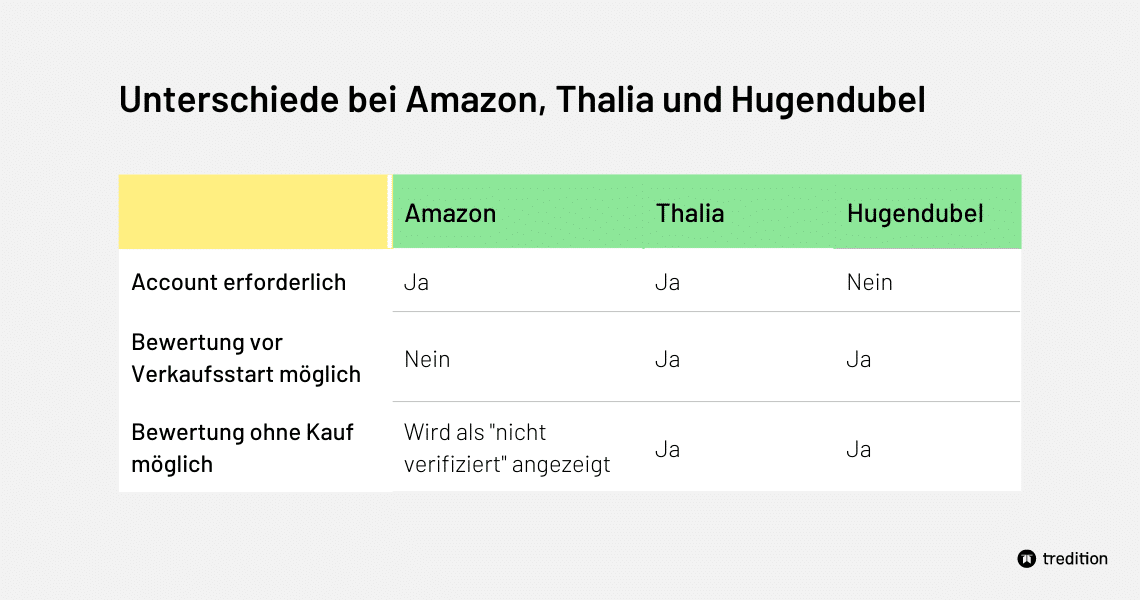
Task: Click Hugendubel's 'Ja' in ohne Kauf row
Action: point(858,449)
